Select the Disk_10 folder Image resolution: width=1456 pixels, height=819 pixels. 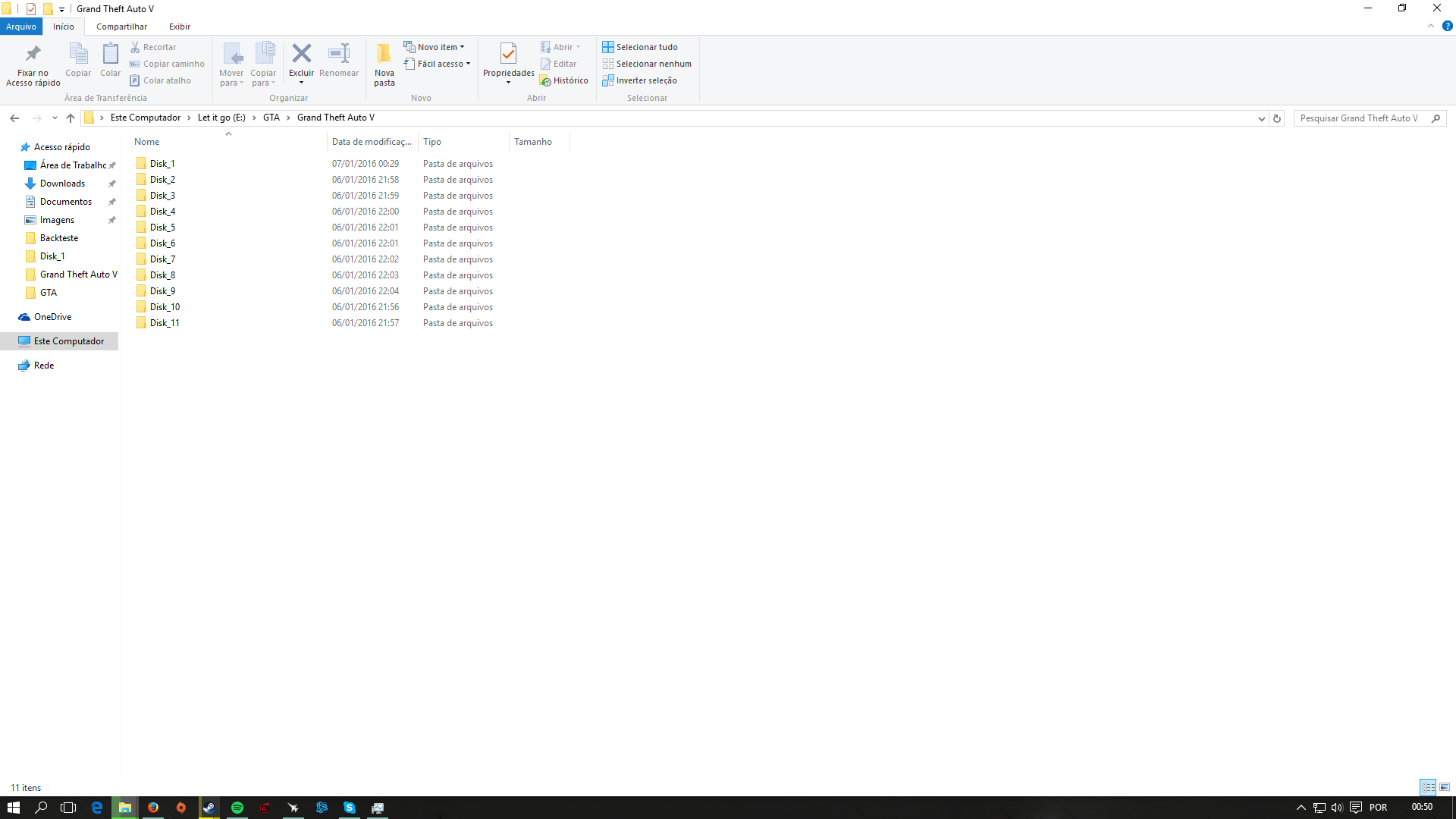165,307
